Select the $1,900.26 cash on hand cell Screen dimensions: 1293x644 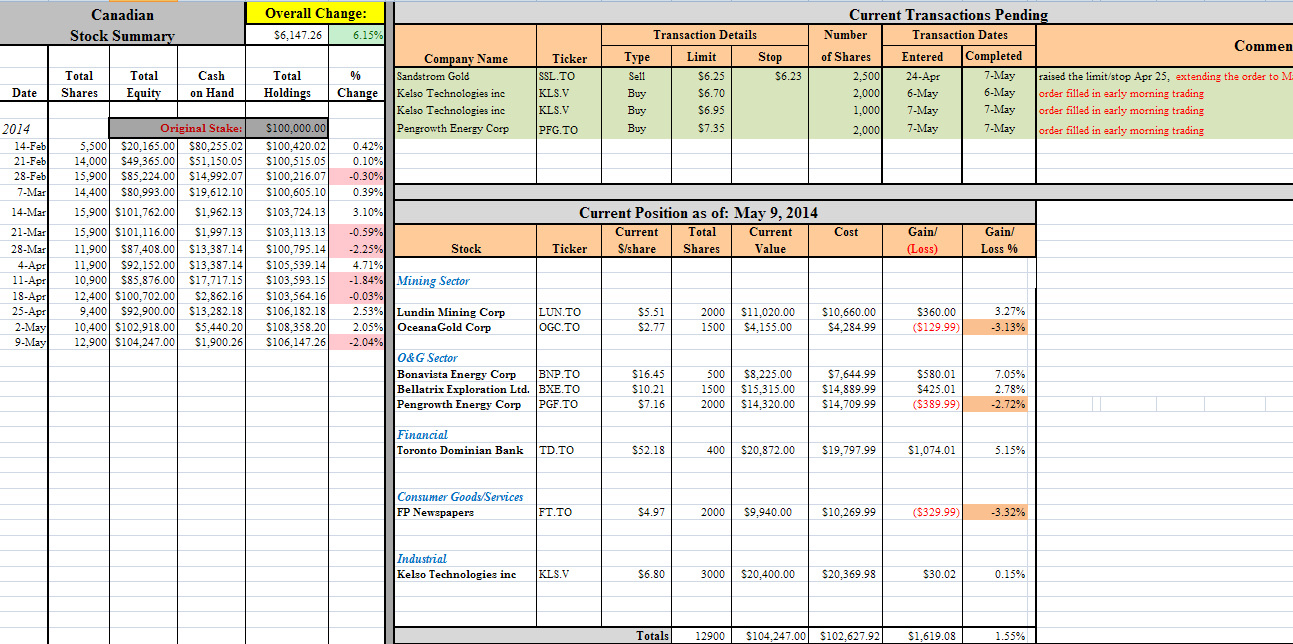[x=211, y=342]
